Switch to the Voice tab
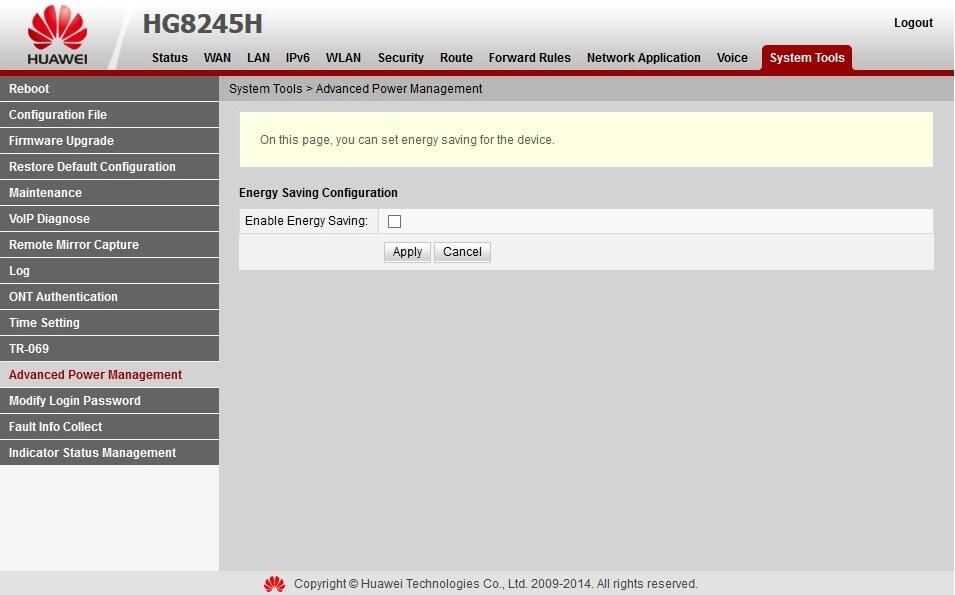 [732, 57]
